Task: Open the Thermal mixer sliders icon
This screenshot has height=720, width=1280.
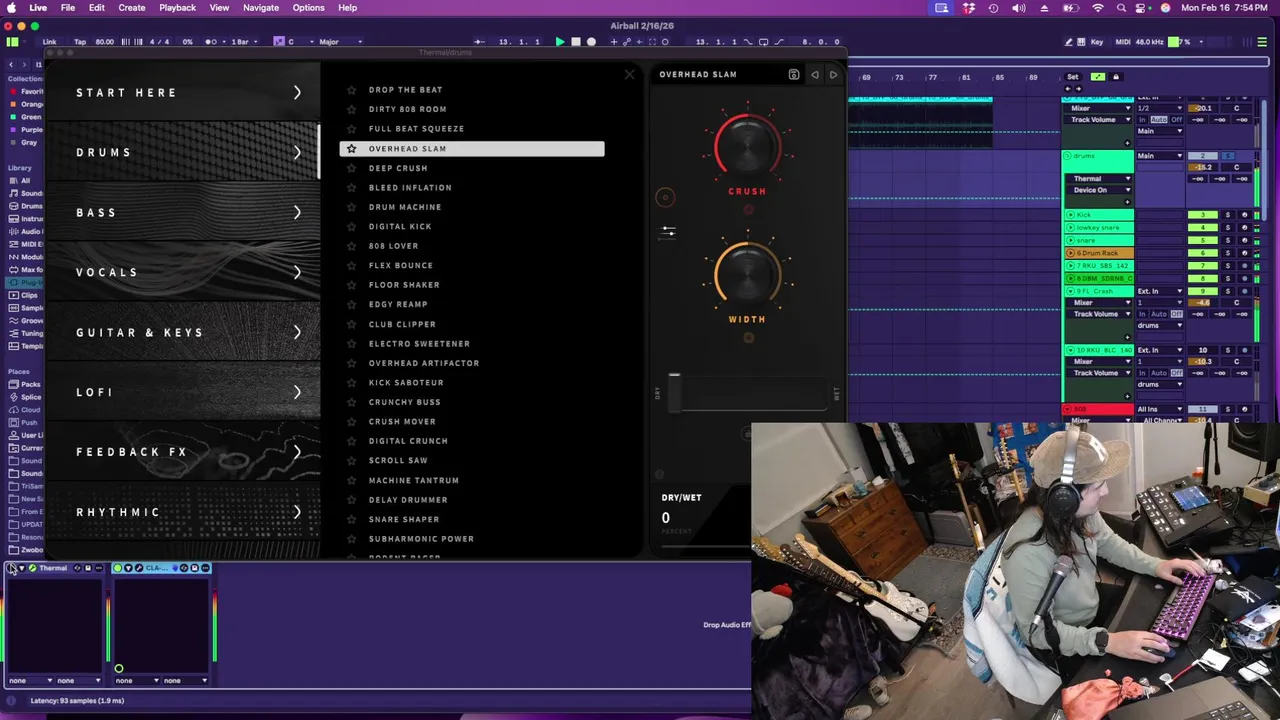Action: [668, 232]
